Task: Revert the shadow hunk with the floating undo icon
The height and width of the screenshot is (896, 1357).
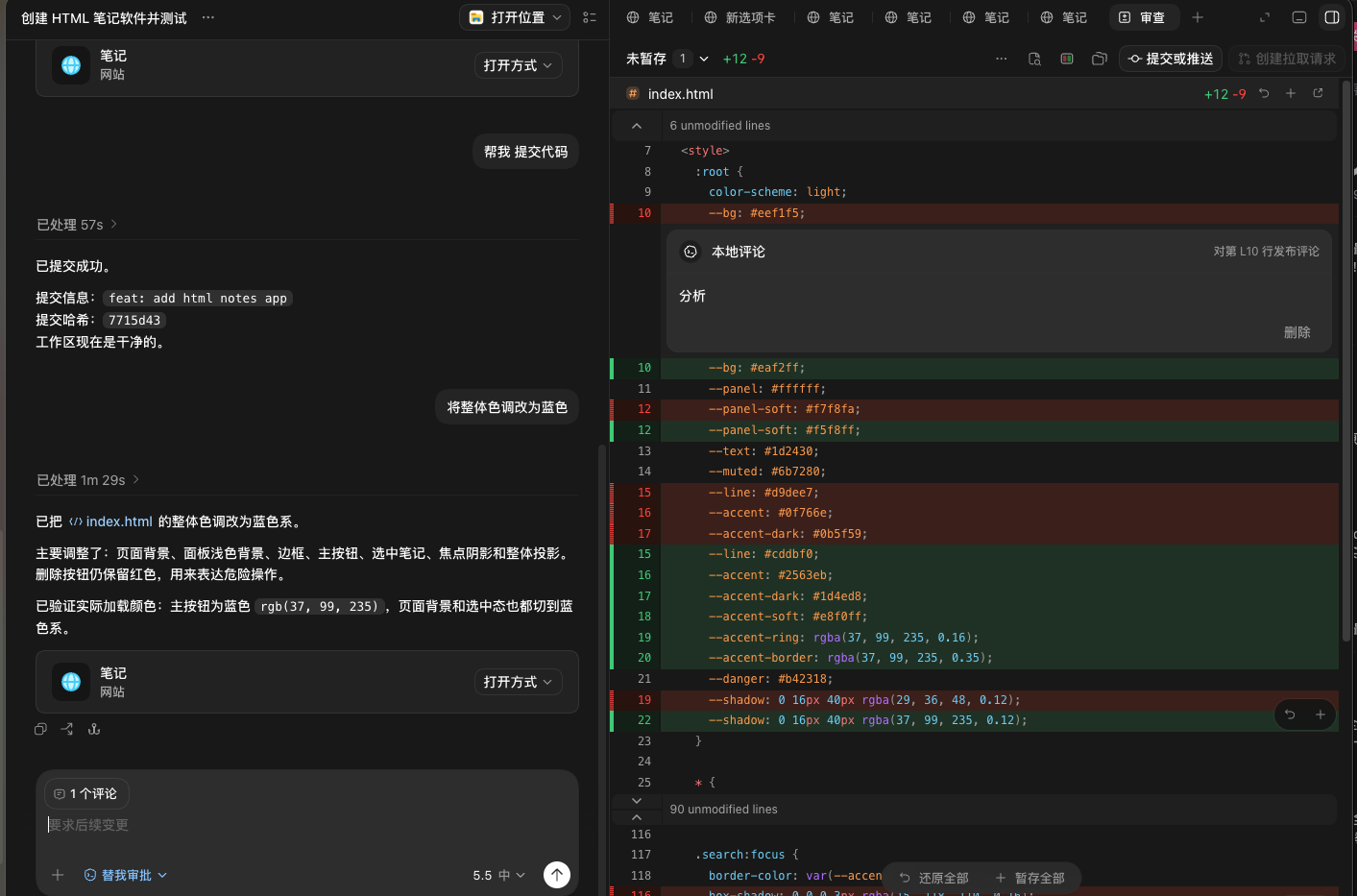Action: click(1290, 714)
